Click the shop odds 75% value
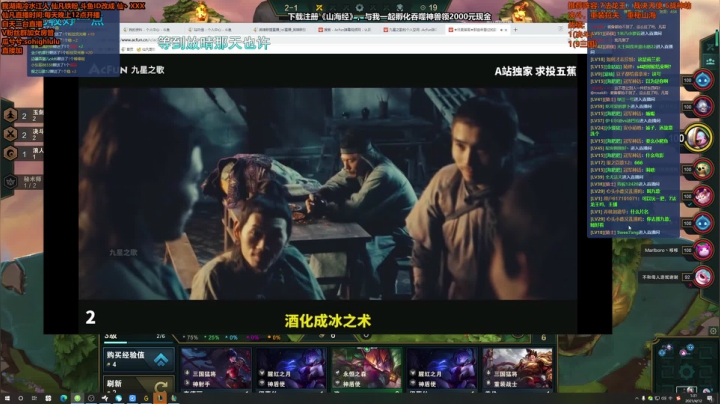Viewport: 720px width, 404px height. tap(190, 337)
